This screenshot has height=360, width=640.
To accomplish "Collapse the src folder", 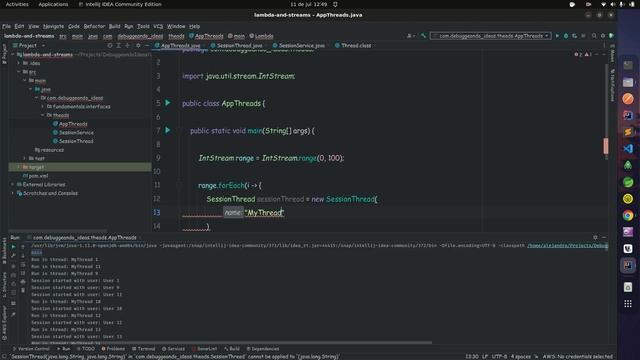I will click(19, 72).
